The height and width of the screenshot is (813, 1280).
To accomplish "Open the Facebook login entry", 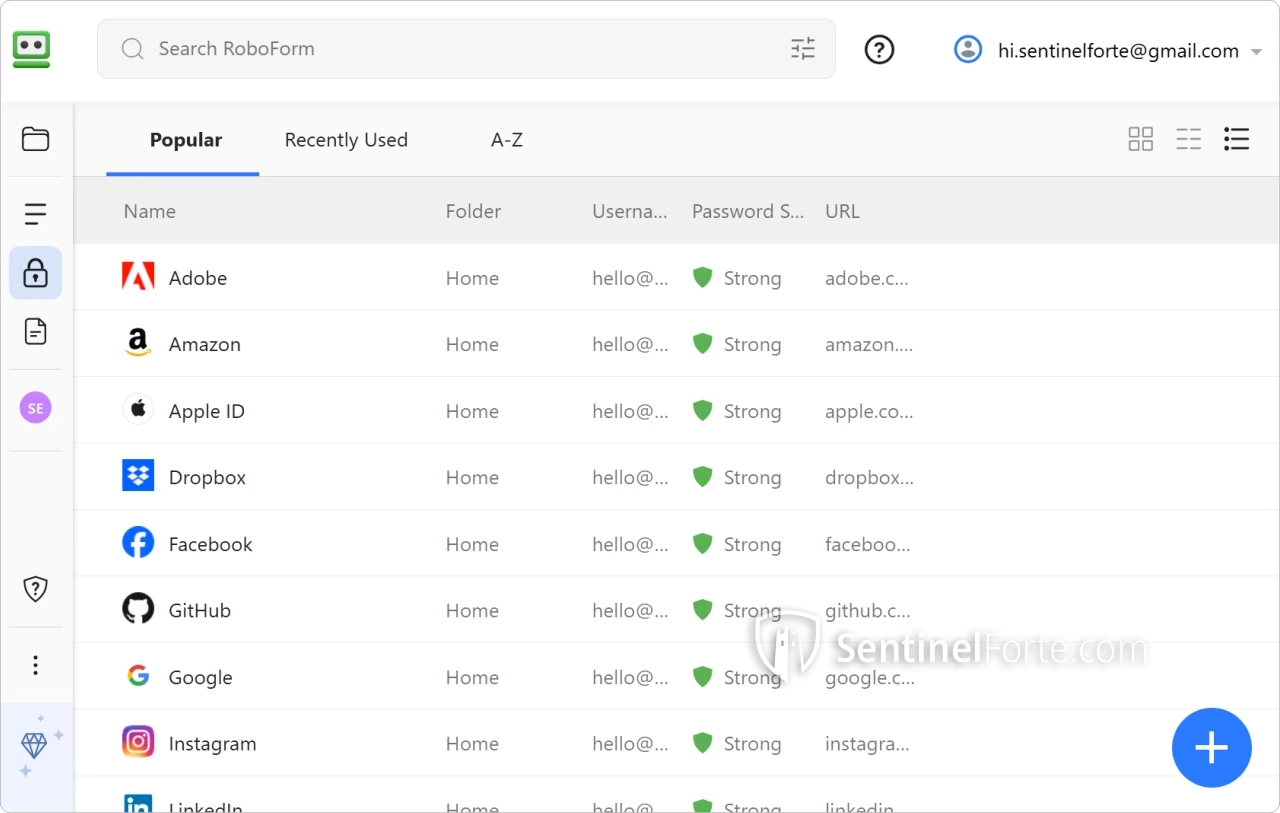I will (x=676, y=543).
